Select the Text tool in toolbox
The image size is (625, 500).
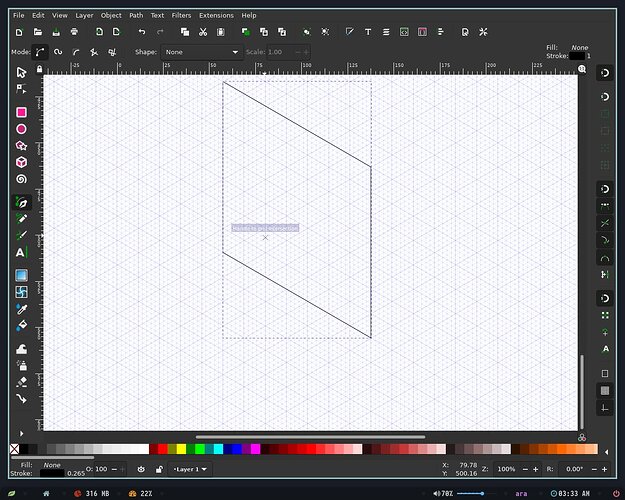click(22, 252)
